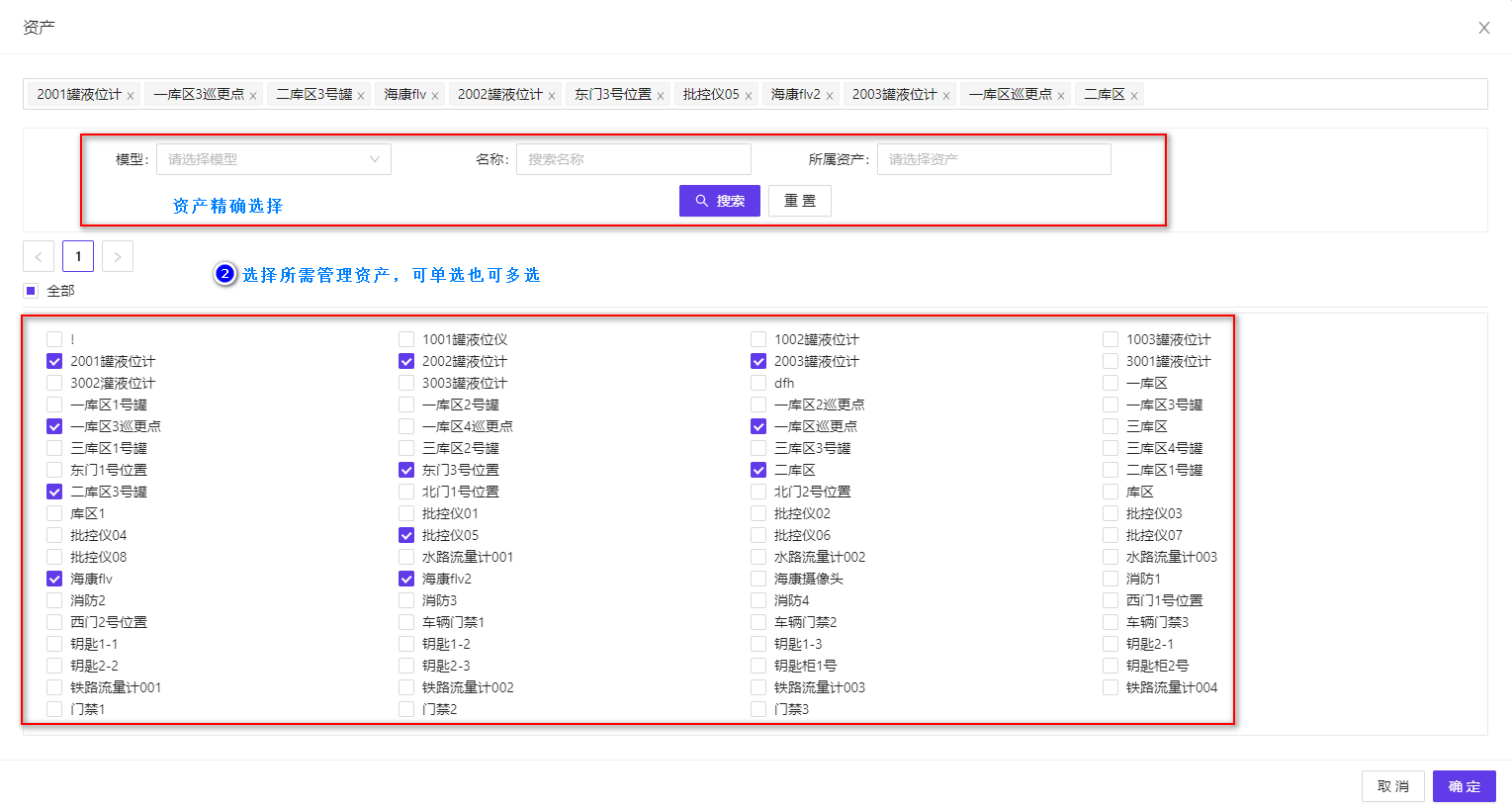Go to previous page arrow
The width and height of the screenshot is (1512, 810).
tap(39, 256)
